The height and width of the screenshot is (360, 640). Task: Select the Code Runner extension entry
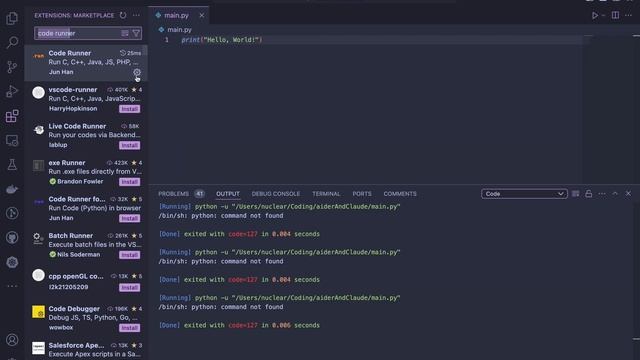click(86, 63)
